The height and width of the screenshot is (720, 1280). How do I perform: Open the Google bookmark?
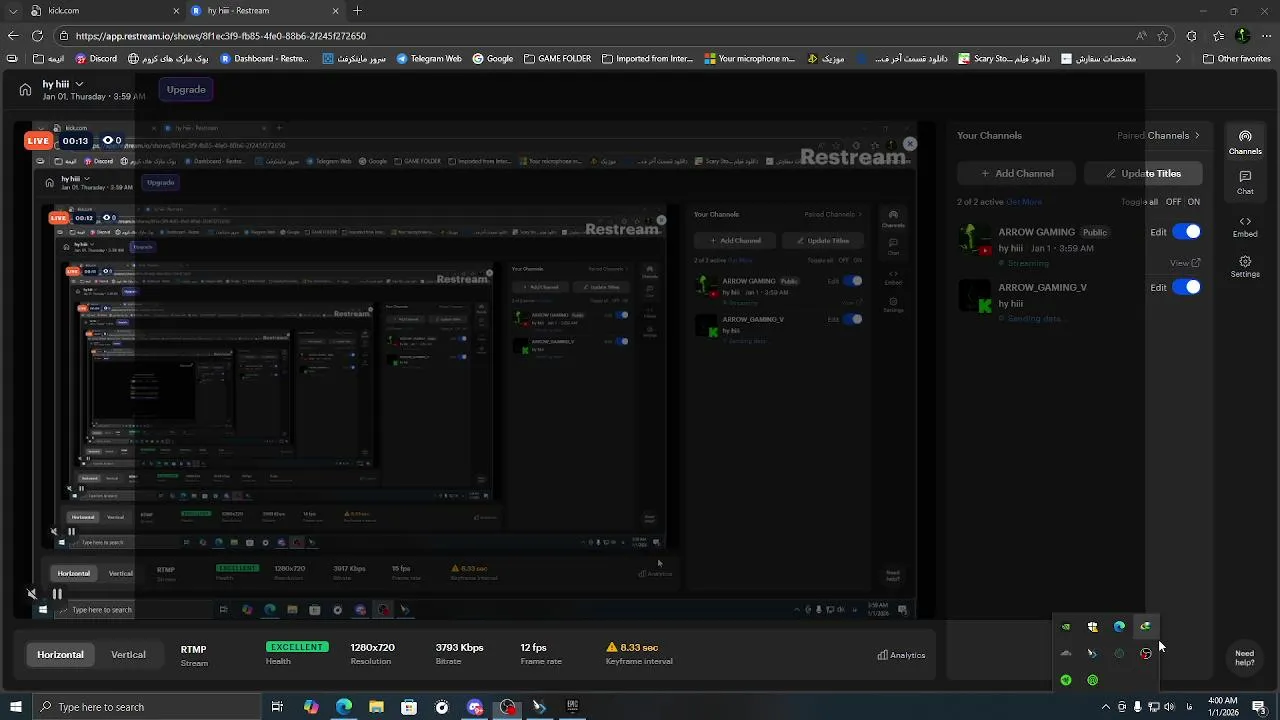point(493,59)
